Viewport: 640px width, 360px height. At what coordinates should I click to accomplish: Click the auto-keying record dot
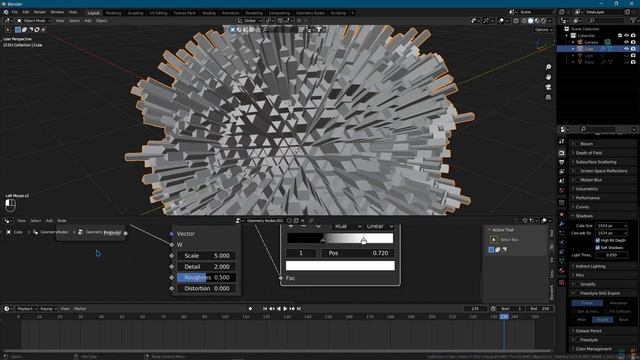point(250,309)
